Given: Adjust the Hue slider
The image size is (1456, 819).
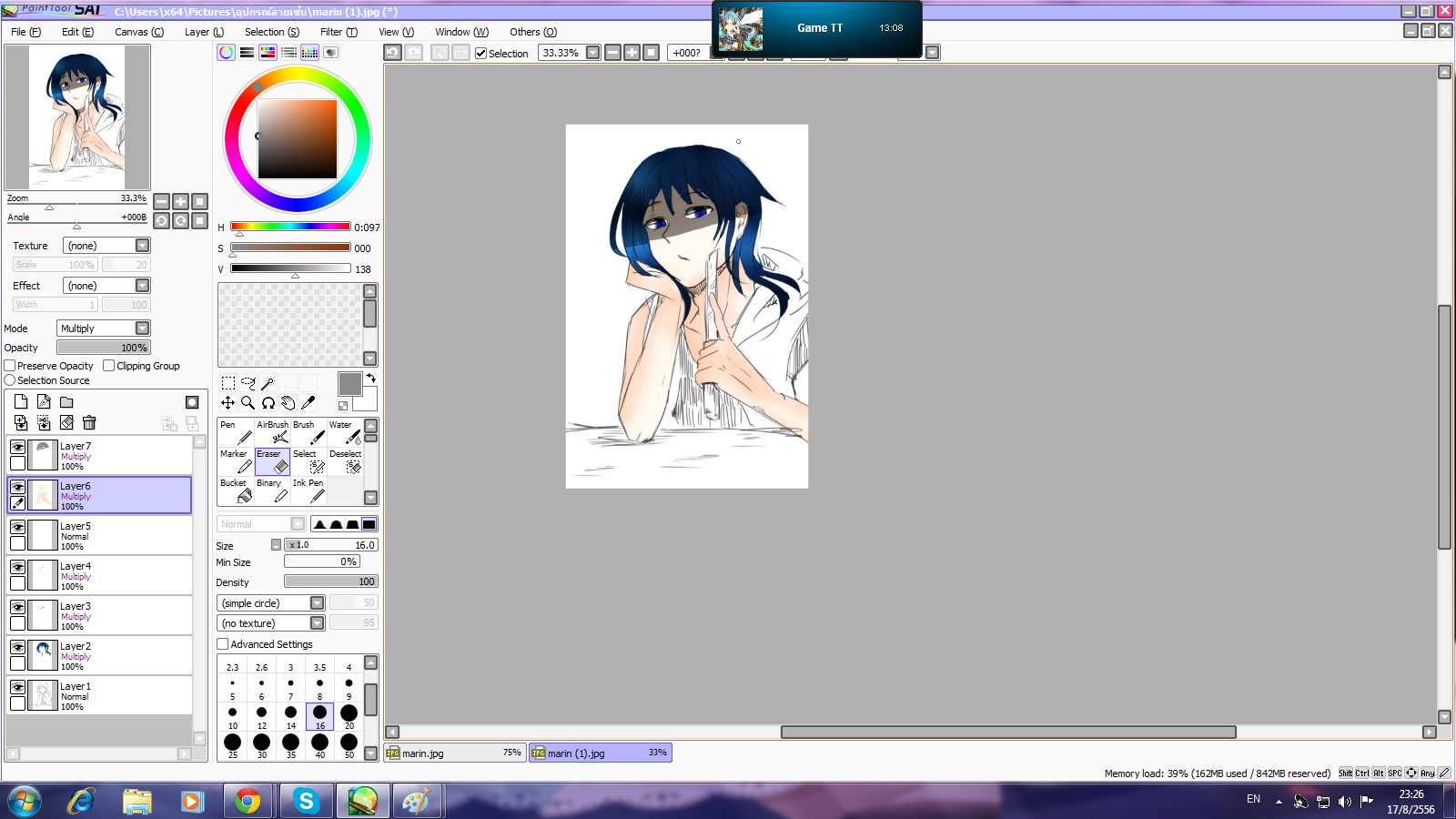Looking at the screenshot, I should pyautogui.click(x=290, y=227).
